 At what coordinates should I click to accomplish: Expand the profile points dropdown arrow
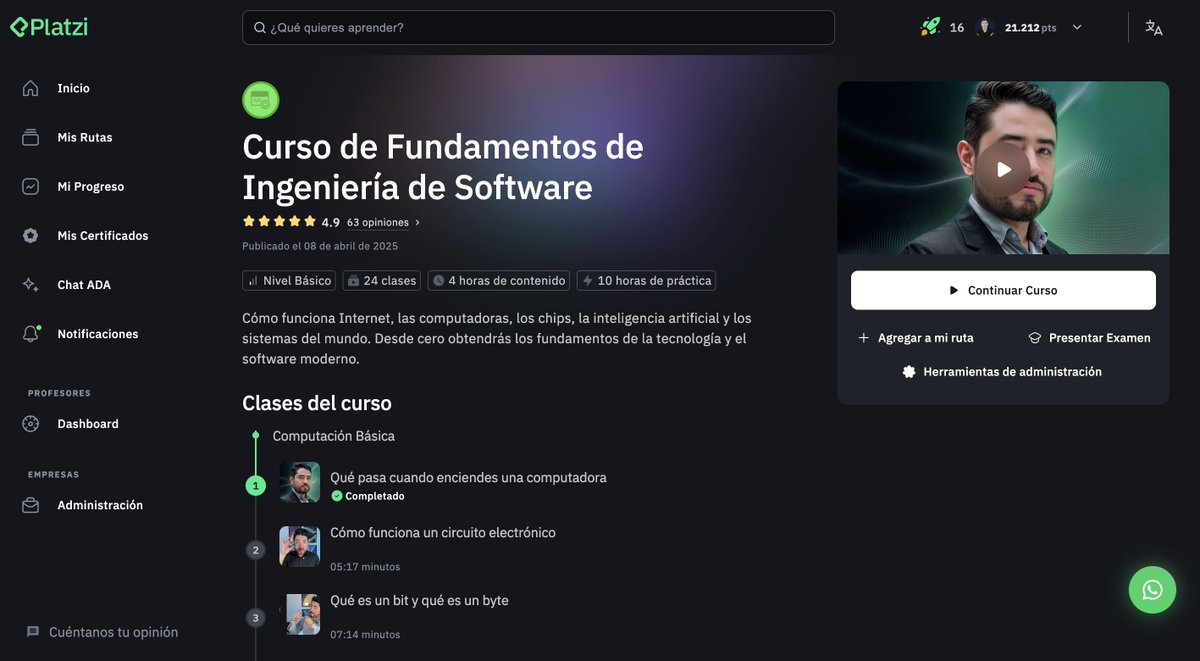1077,28
